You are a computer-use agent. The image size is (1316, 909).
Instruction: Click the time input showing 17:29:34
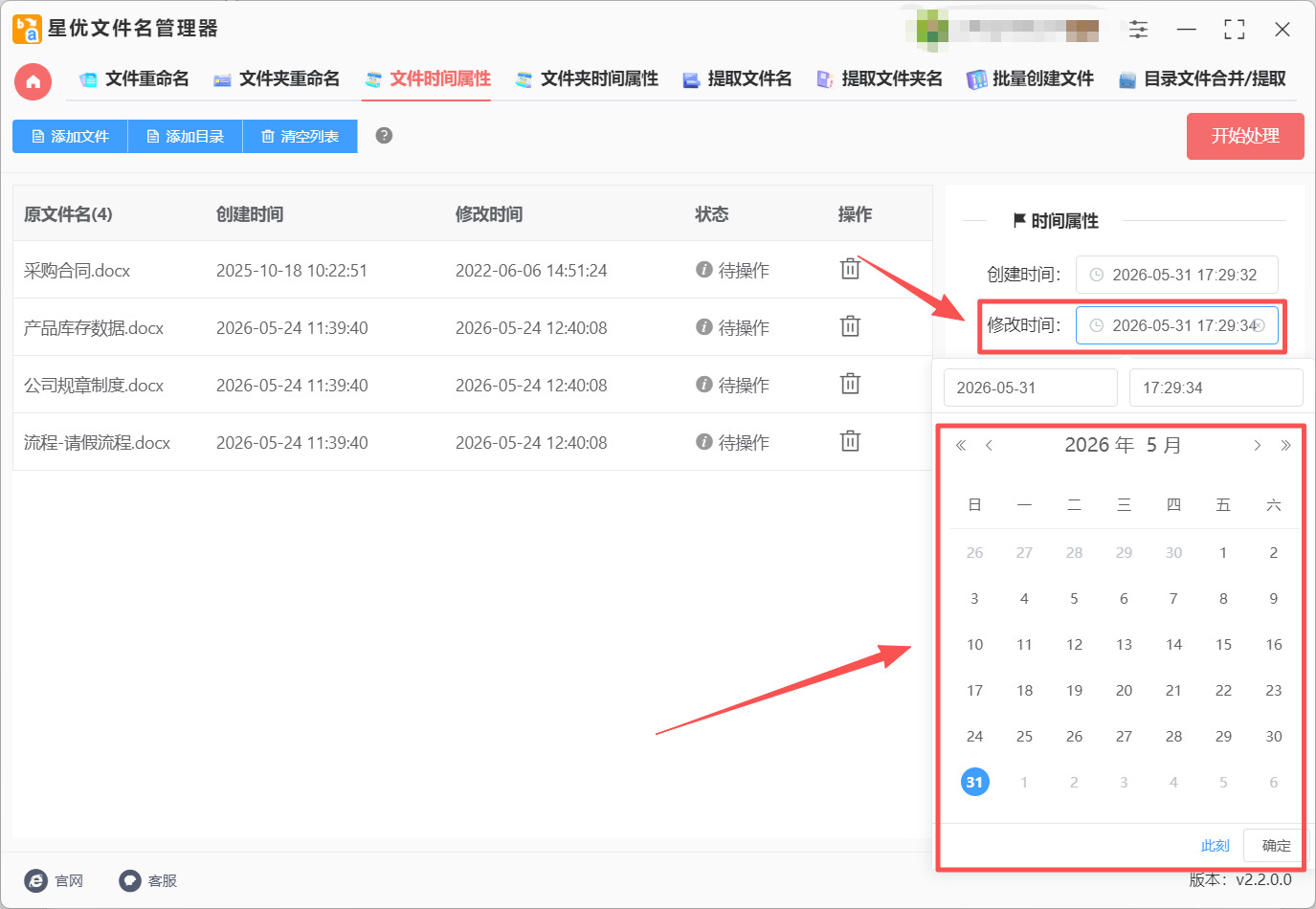coord(1216,388)
